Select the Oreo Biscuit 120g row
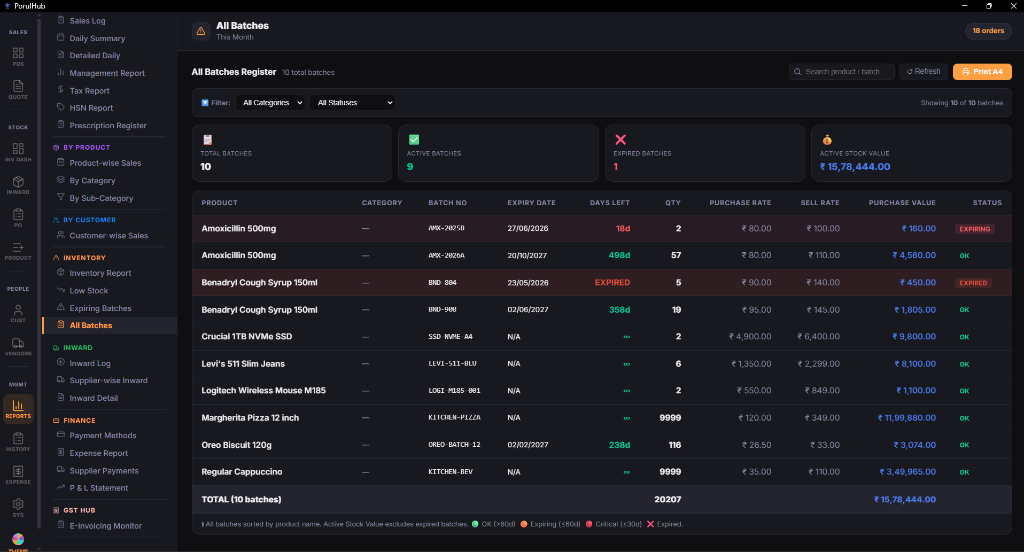The image size is (1024, 552). (601, 445)
